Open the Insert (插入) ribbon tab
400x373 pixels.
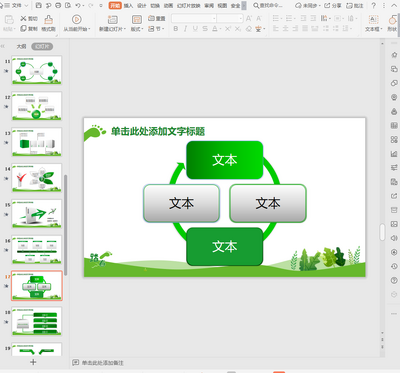click(x=128, y=6)
